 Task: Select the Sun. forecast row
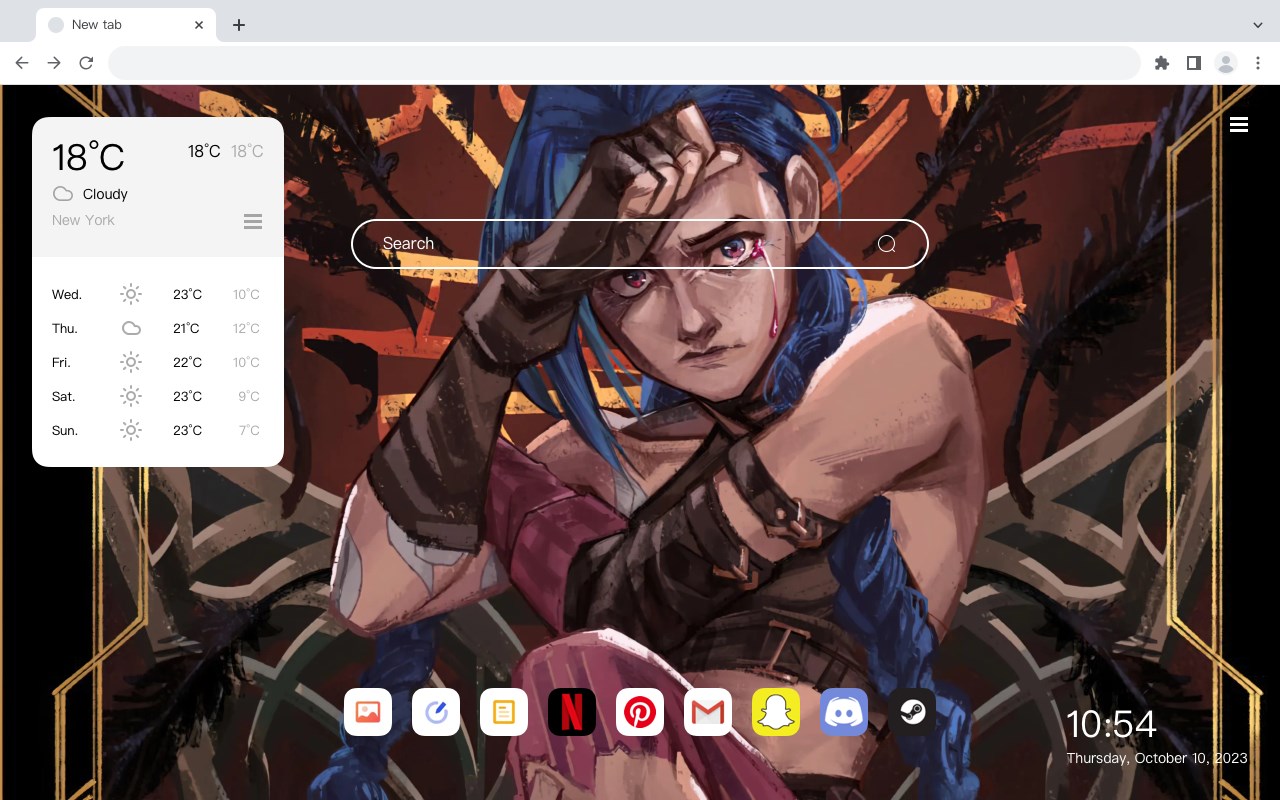point(158,430)
